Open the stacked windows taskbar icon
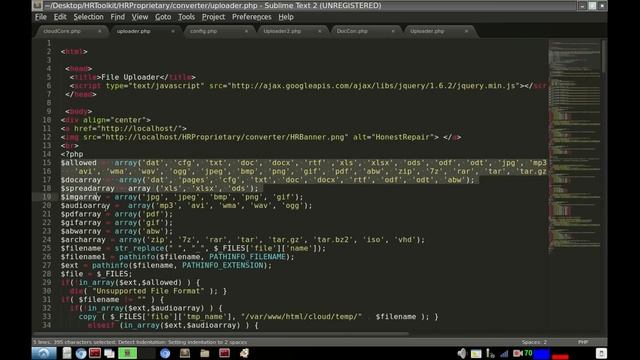Image resolution: width=640 pixels, height=360 pixels. pos(109,353)
